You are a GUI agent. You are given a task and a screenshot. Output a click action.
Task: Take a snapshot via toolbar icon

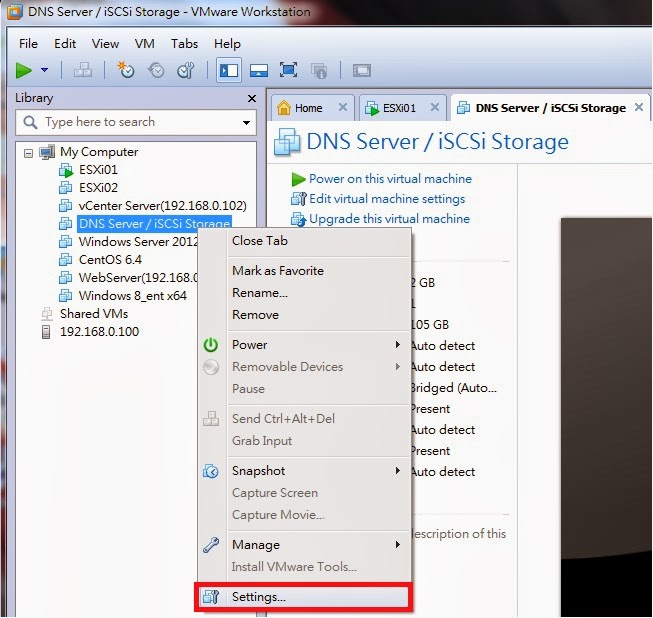[x=125, y=70]
